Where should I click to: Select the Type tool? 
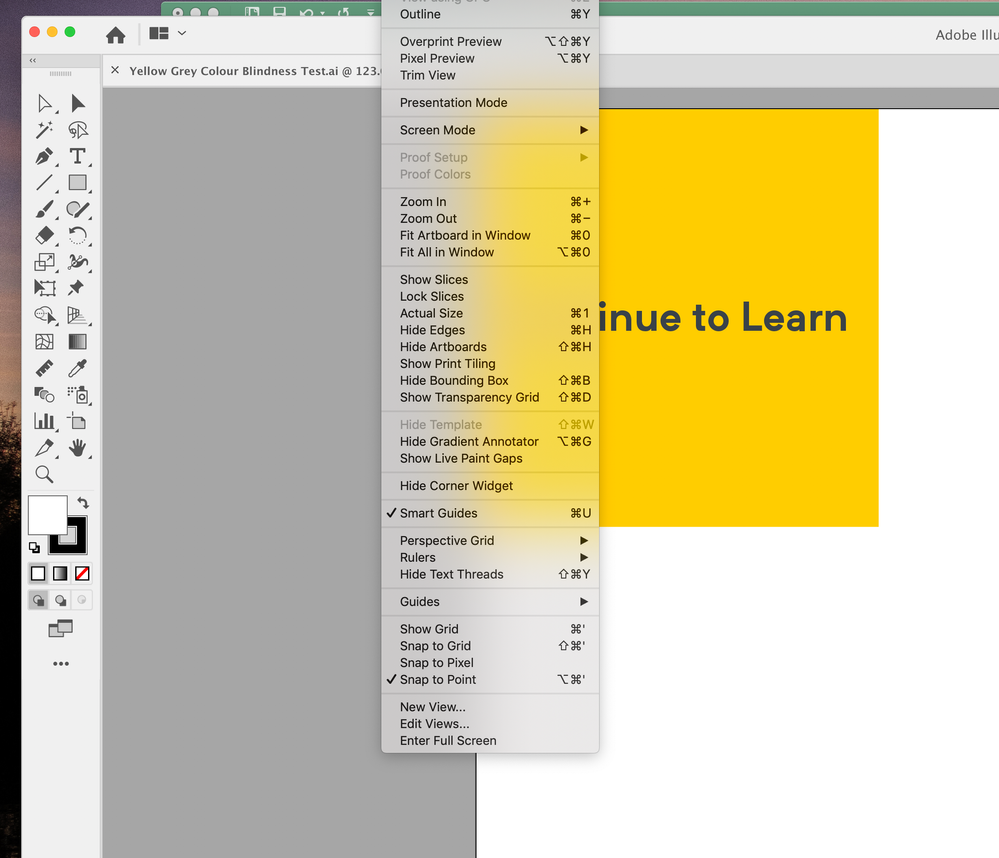coord(78,156)
